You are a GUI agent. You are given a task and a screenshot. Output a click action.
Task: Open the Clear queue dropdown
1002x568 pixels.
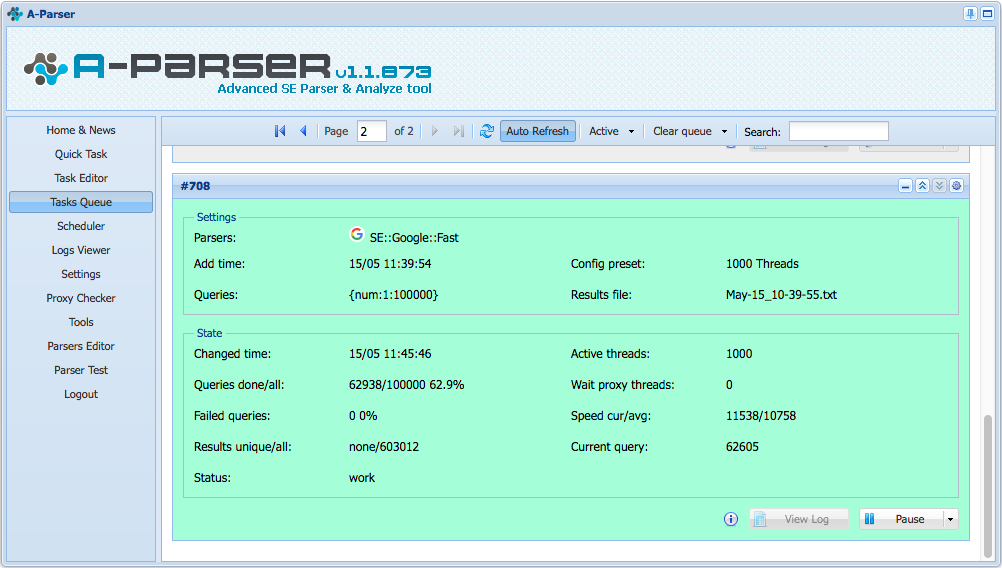(x=690, y=131)
